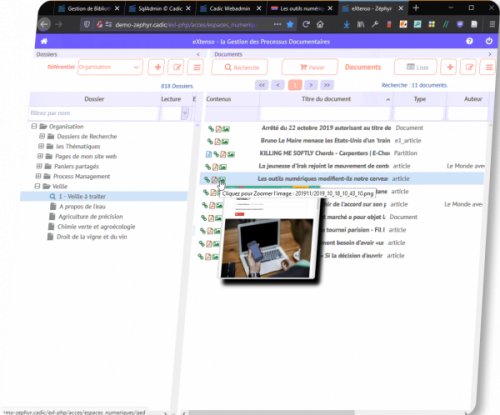Viewport: 500px width, 415px height.
Task: Toggle the bookmark star icon
Action: point(290,24)
